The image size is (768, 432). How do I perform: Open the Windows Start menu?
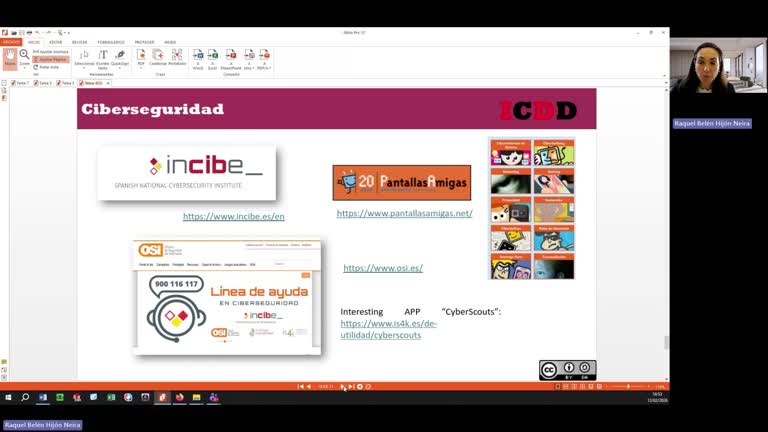click(8, 398)
